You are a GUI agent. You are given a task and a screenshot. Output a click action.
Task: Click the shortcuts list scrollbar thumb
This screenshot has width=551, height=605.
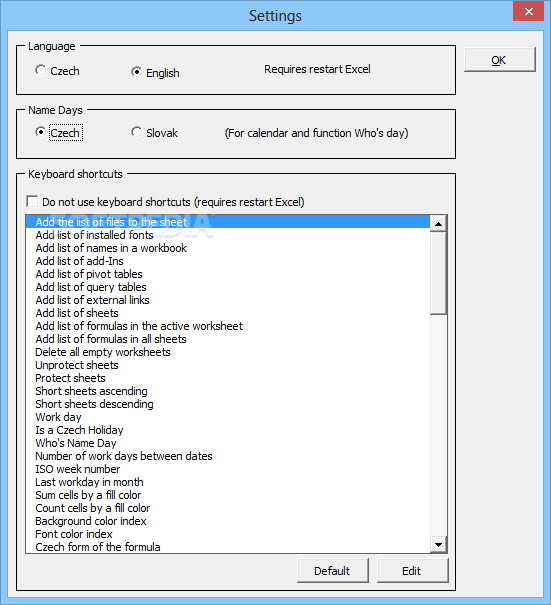coord(438,273)
